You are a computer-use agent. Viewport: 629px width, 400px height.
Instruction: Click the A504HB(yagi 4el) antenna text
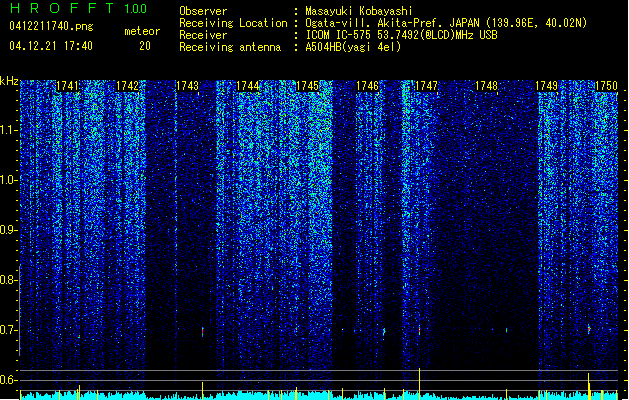tap(353, 47)
